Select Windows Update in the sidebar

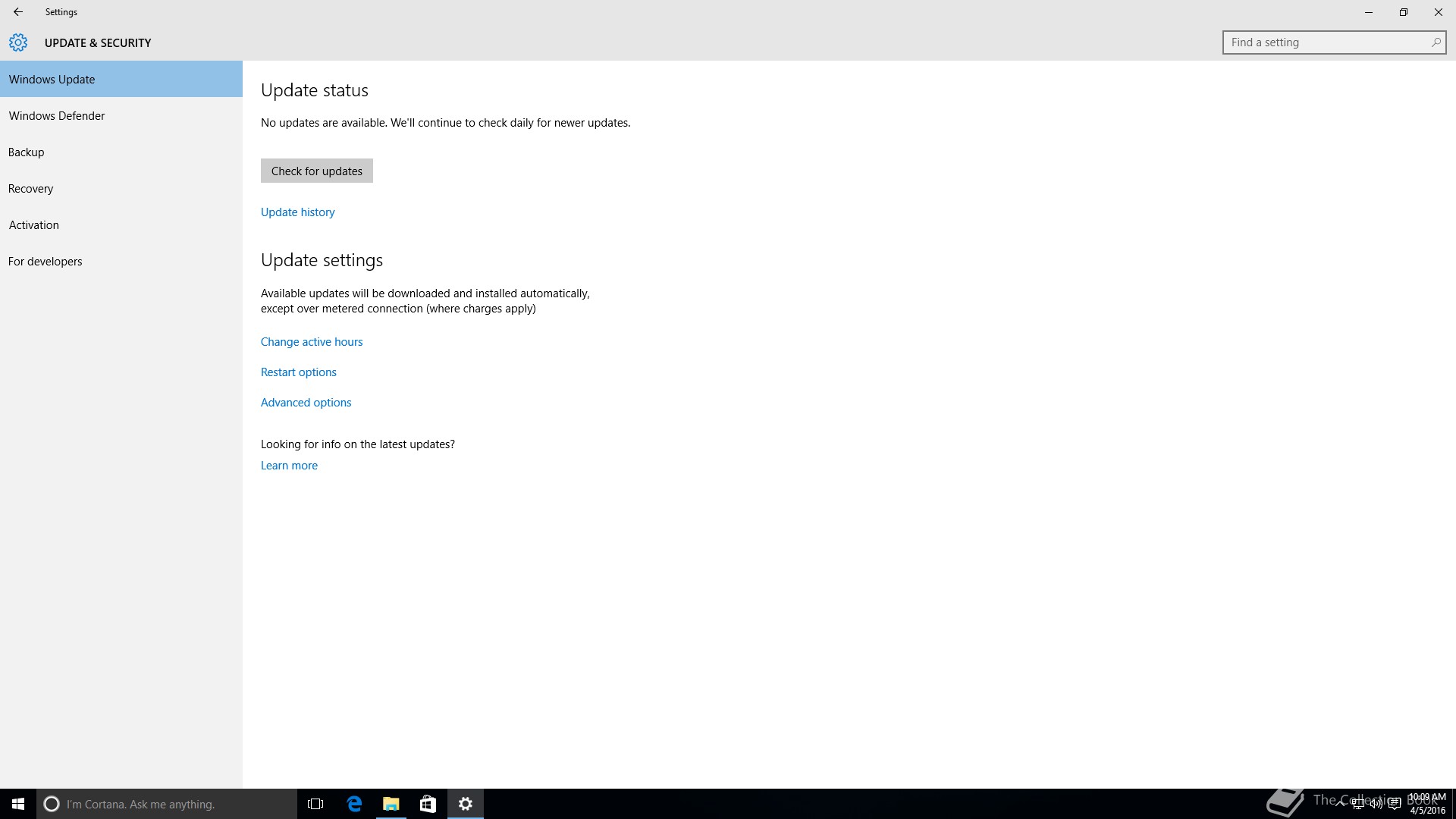(121, 79)
